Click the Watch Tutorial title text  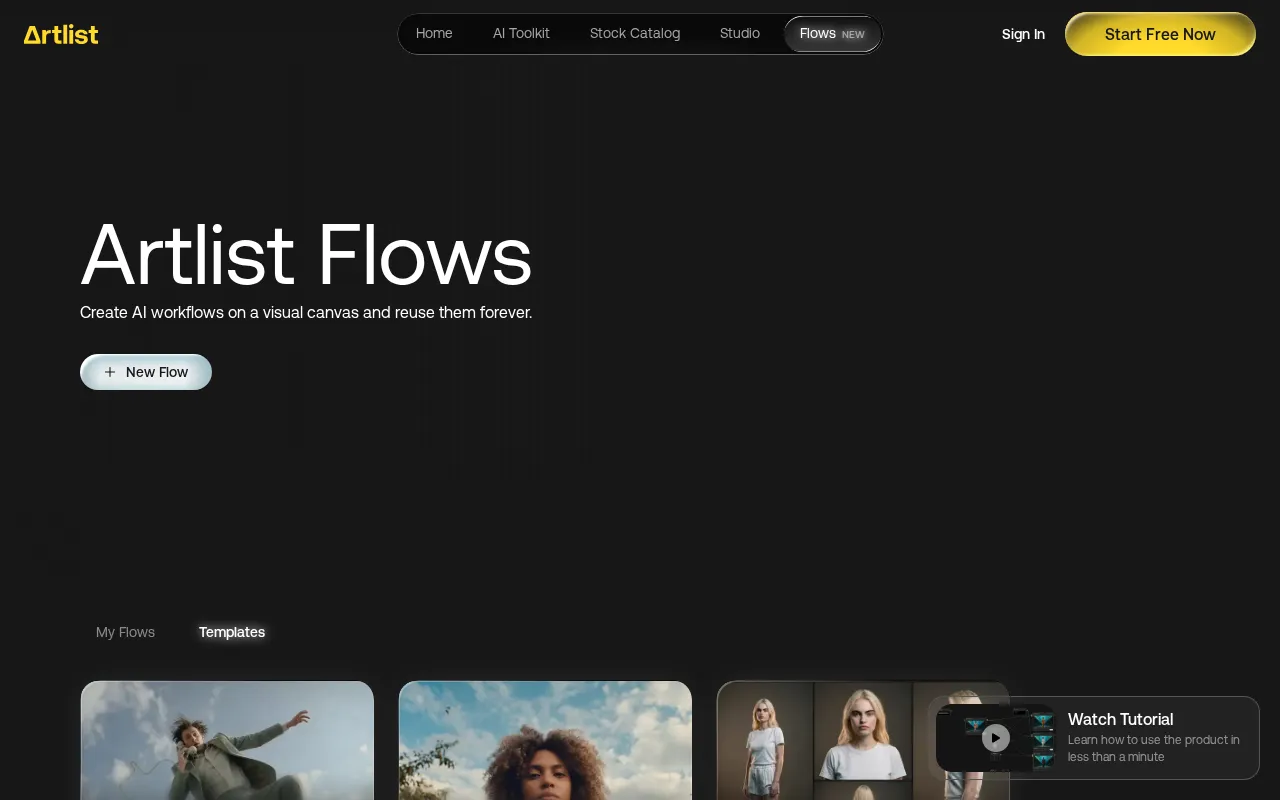click(x=1120, y=719)
